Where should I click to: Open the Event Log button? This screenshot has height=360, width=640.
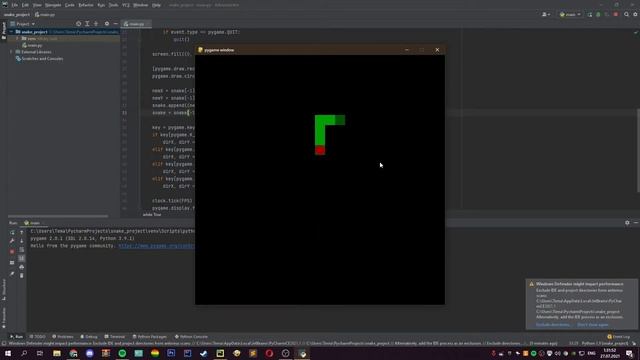(x=619, y=337)
